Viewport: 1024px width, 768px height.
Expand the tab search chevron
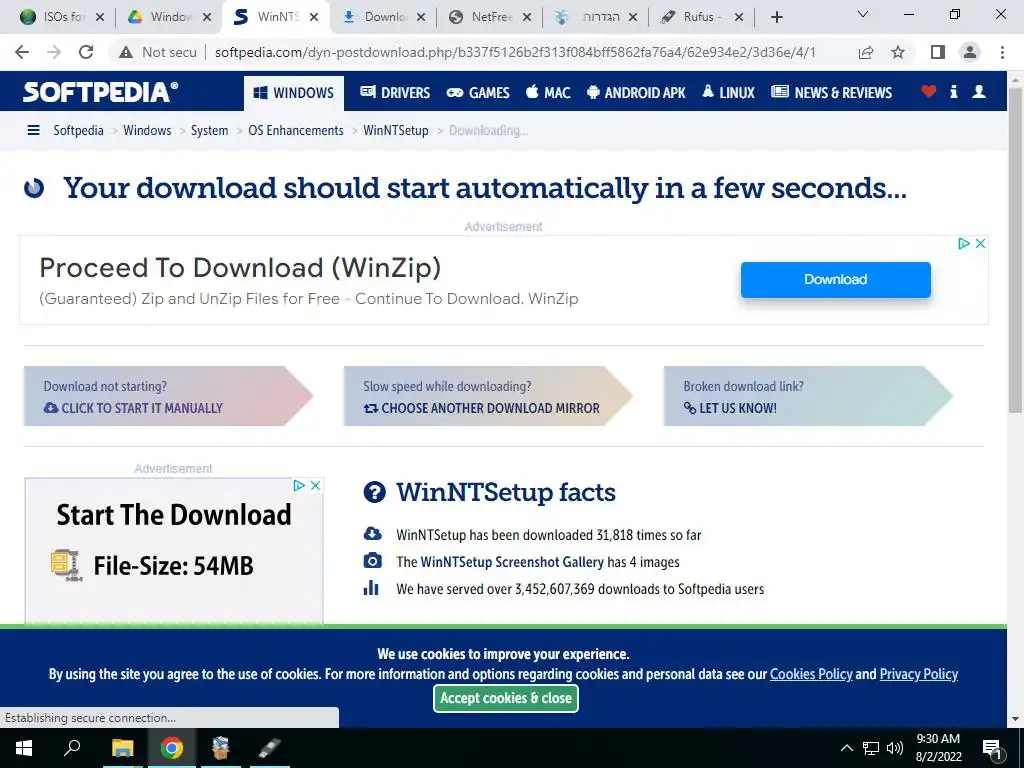[863, 14]
